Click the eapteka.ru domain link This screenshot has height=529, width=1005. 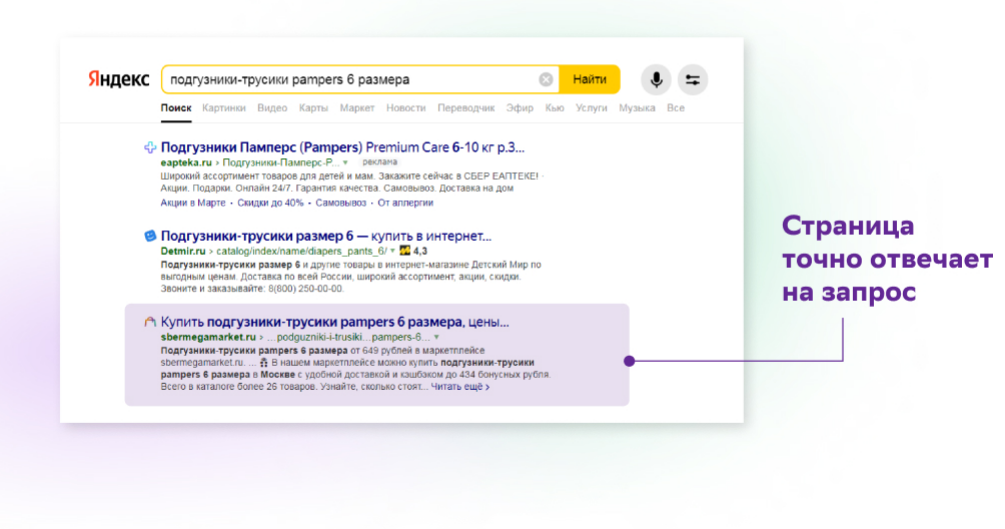pyautogui.click(x=186, y=163)
